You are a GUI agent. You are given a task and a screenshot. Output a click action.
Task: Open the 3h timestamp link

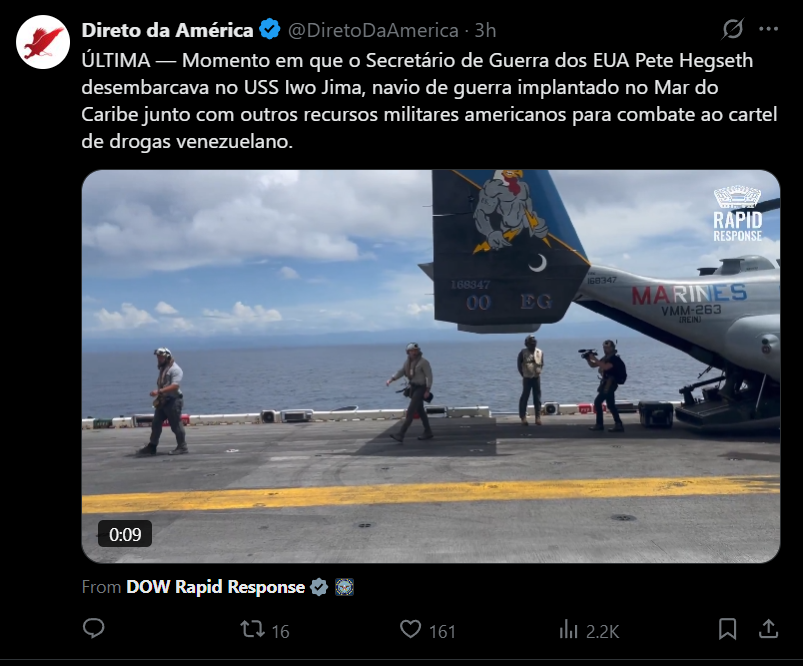click(x=485, y=30)
